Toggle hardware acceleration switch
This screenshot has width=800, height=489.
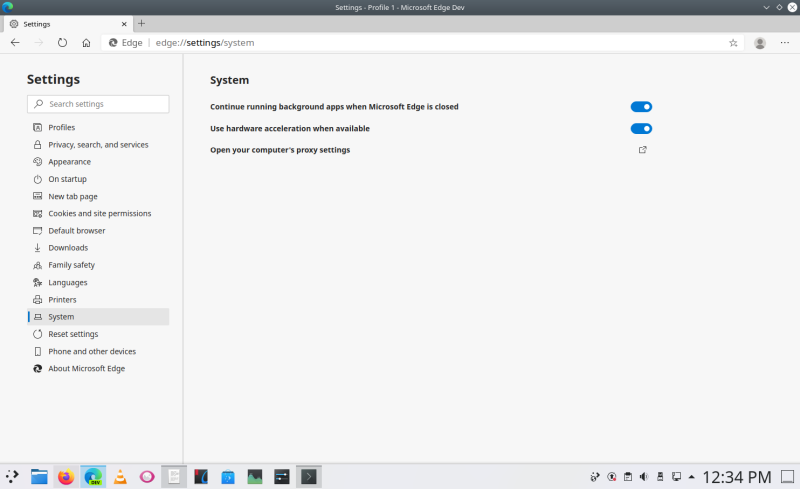coord(641,129)
